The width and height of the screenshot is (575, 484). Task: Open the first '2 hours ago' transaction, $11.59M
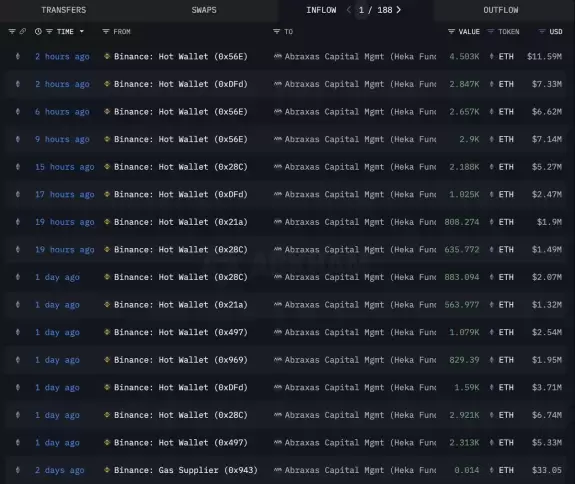tap(62, 56)
